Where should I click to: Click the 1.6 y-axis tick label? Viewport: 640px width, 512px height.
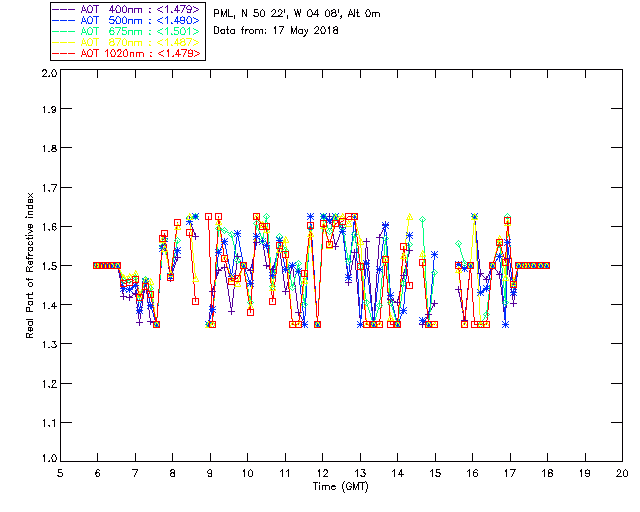49,227
